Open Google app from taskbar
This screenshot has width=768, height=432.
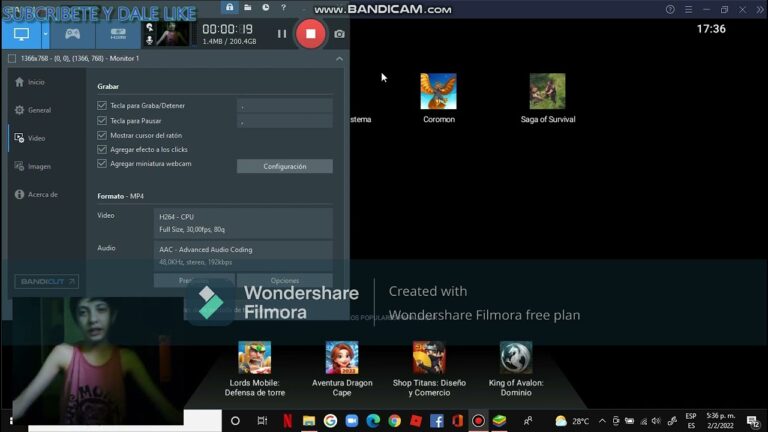(x=330, y=421)
